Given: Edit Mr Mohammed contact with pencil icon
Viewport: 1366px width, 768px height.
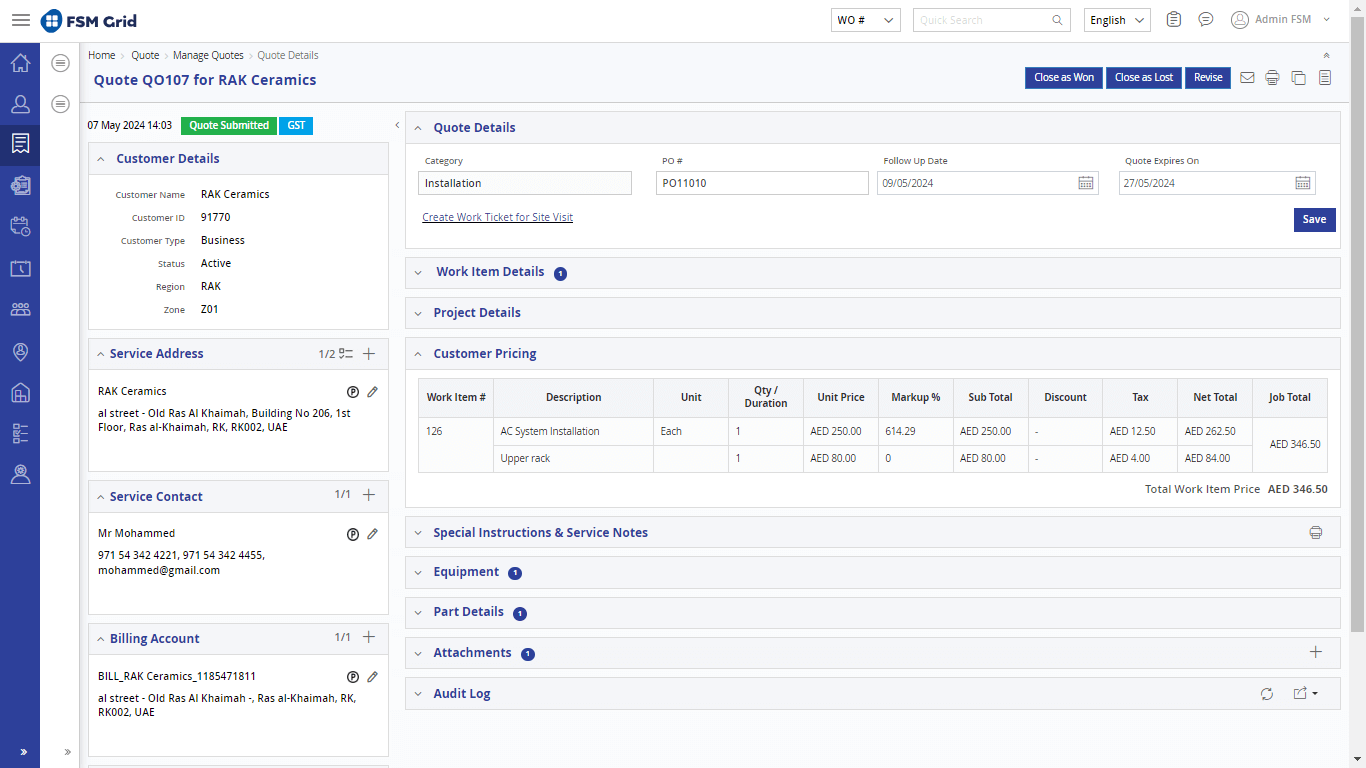Looking at the screenshot, I should click(372, 534).
